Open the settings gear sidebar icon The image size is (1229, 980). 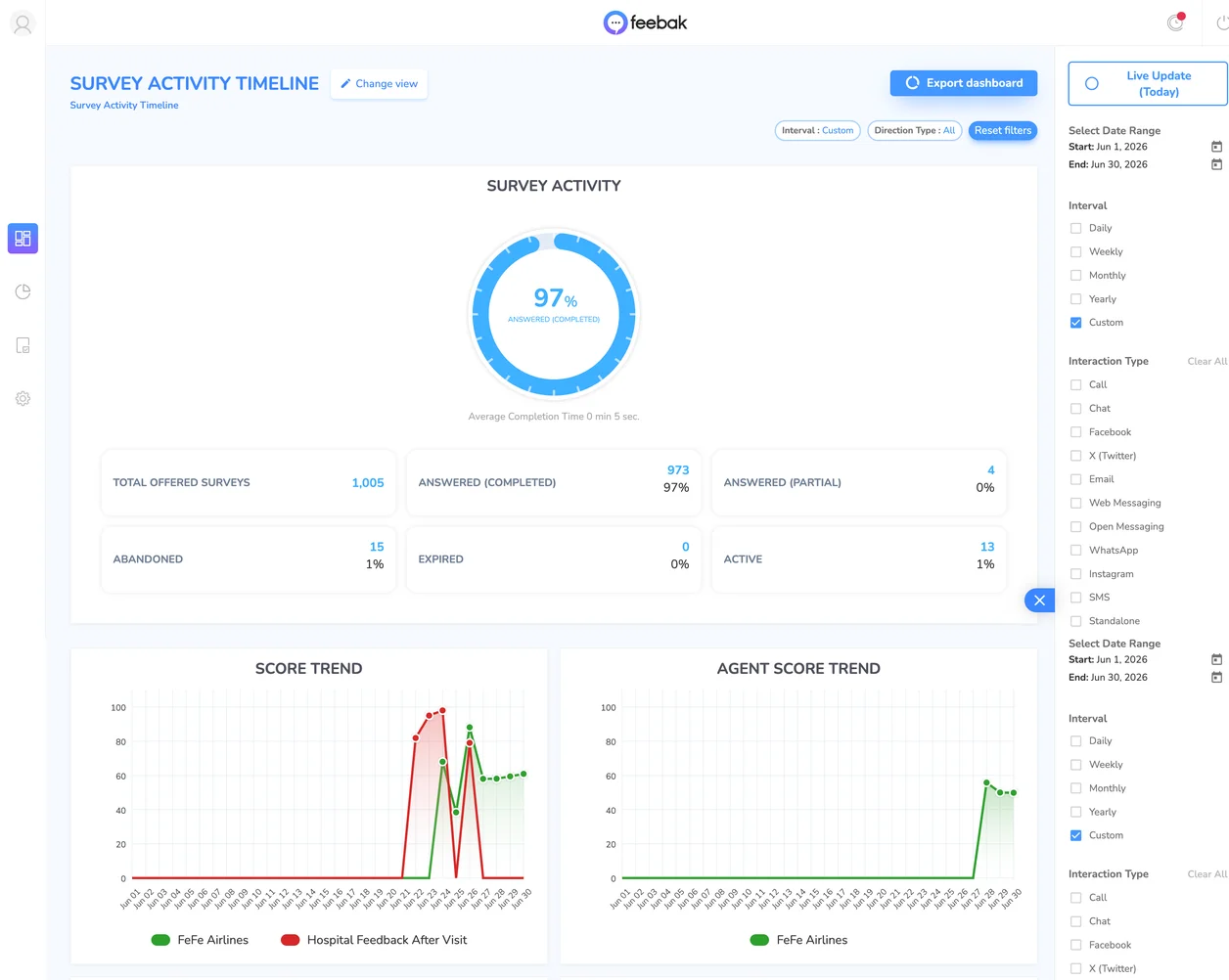tap(23, 399)
